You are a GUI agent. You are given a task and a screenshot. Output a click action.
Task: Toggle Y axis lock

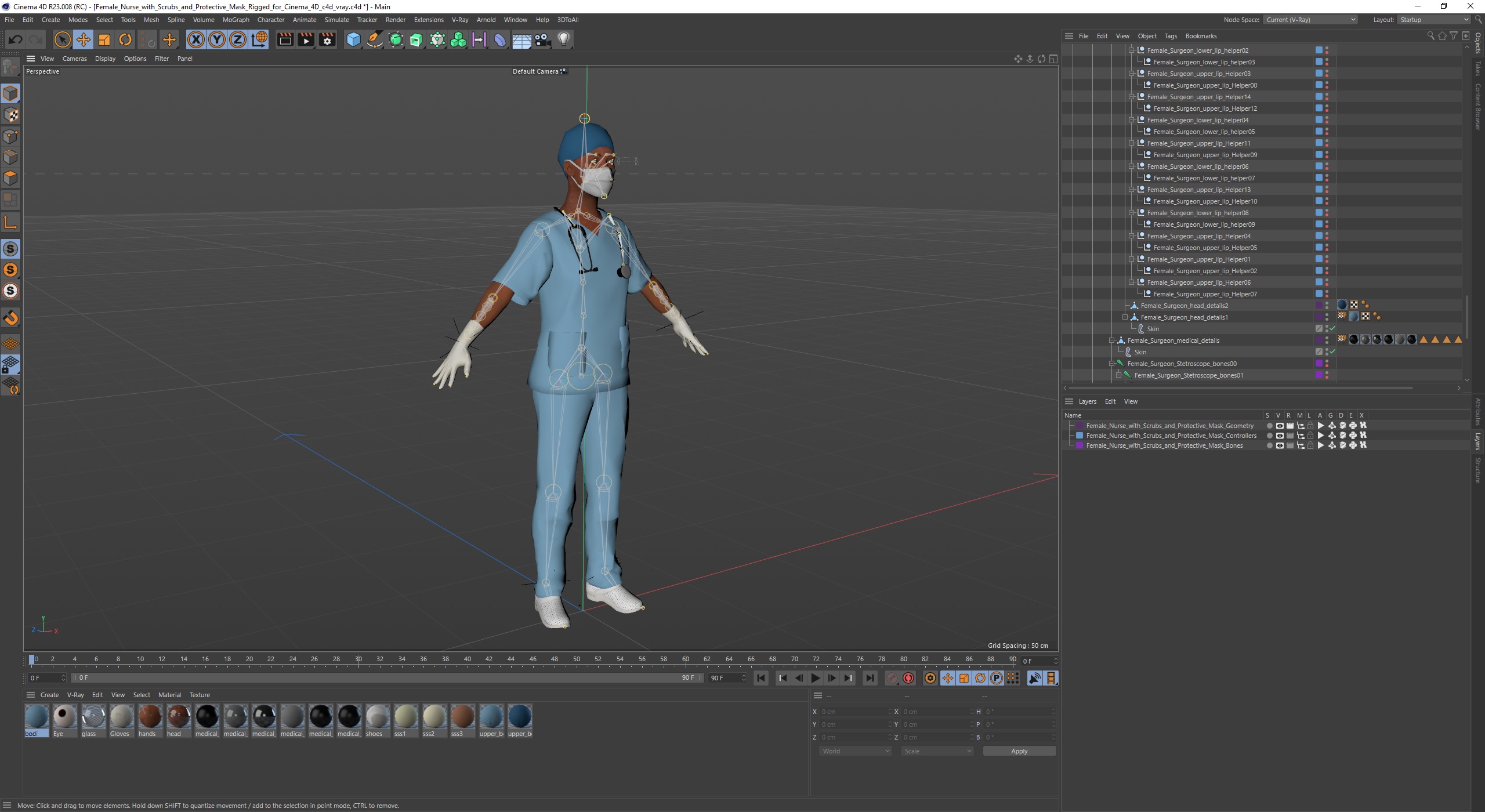[217, 39]
